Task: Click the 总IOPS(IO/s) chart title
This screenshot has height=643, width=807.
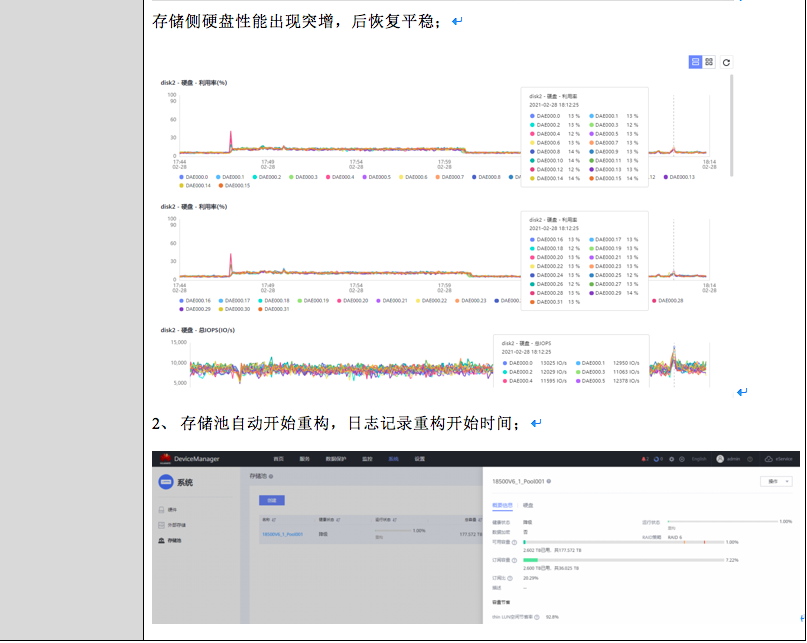Action: [x=198, y=330]
